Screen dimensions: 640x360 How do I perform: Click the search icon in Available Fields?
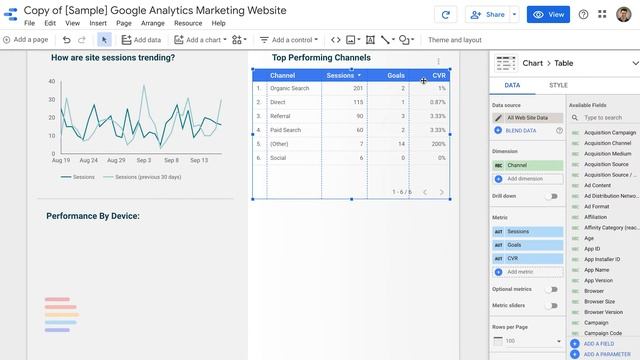coord(575,118)
